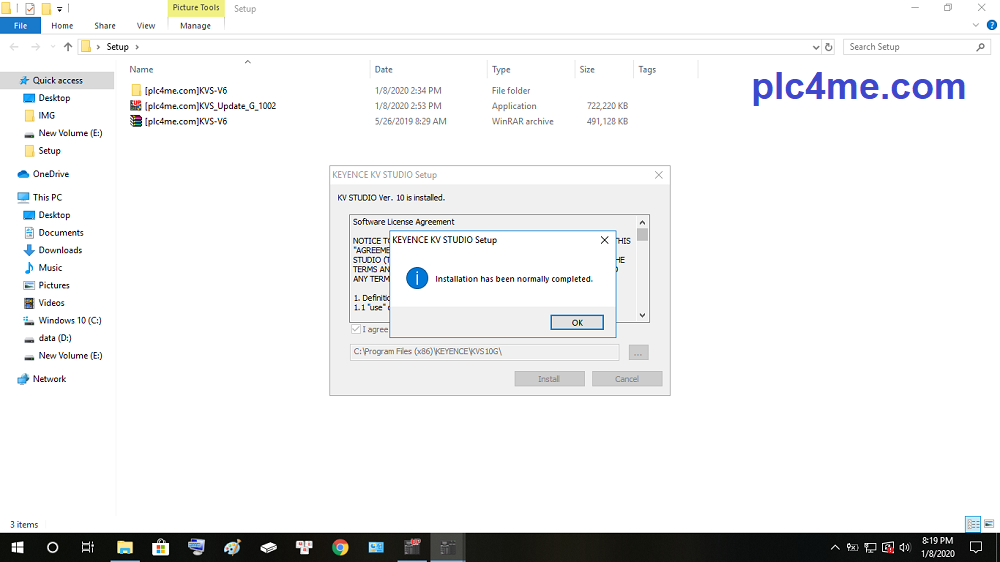Click the blue information icon in dialog
The width and height of the screenshot is (1000, 562).
pos(417,278)
